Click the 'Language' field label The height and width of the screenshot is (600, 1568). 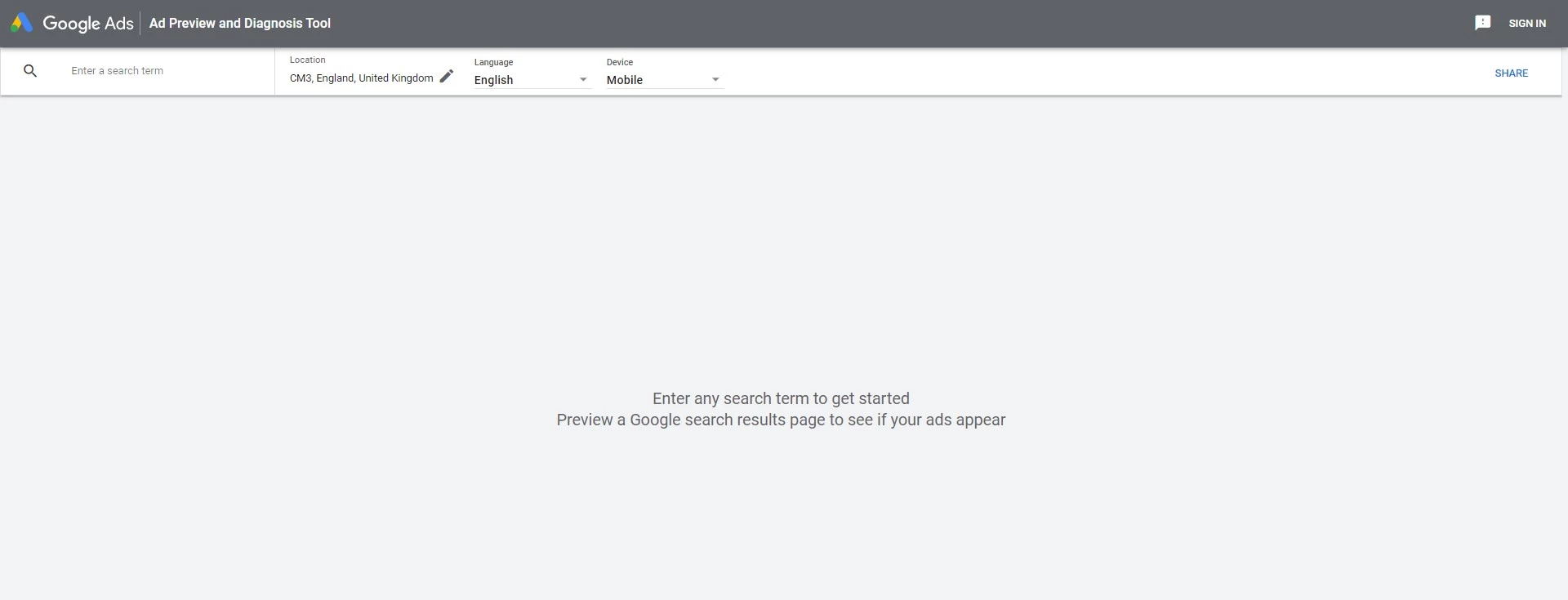click(x=493, y=62)
